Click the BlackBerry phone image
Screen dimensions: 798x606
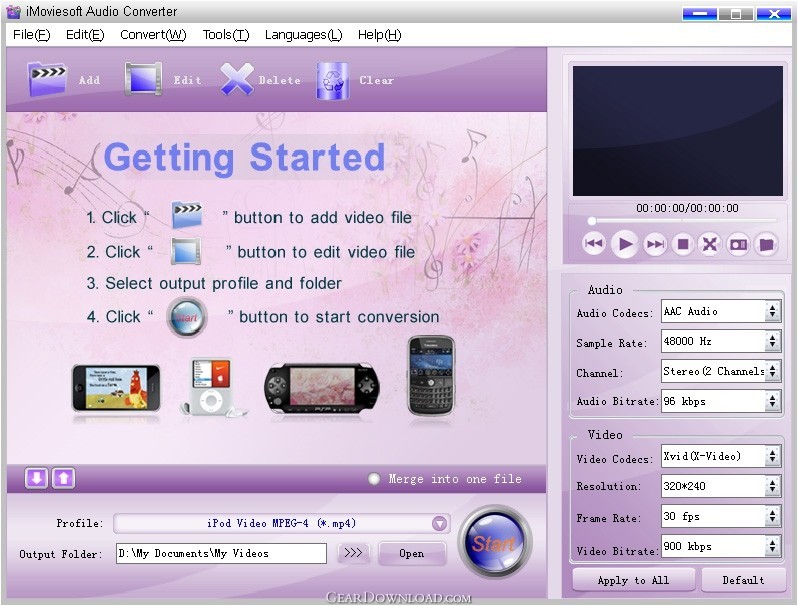(431, 376)
